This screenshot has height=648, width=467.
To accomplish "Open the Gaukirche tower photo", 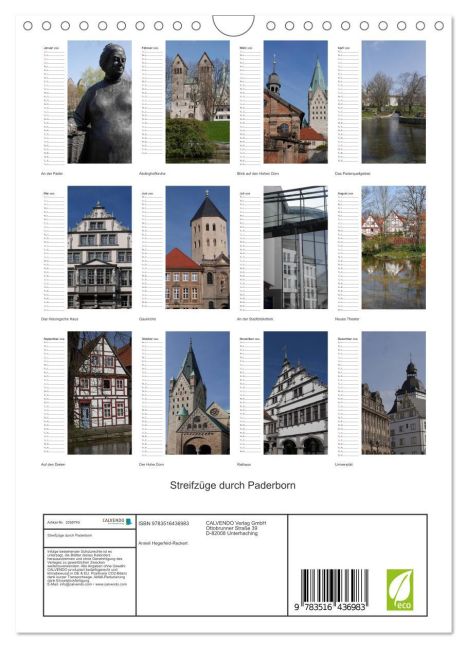I will click(198, 247).
